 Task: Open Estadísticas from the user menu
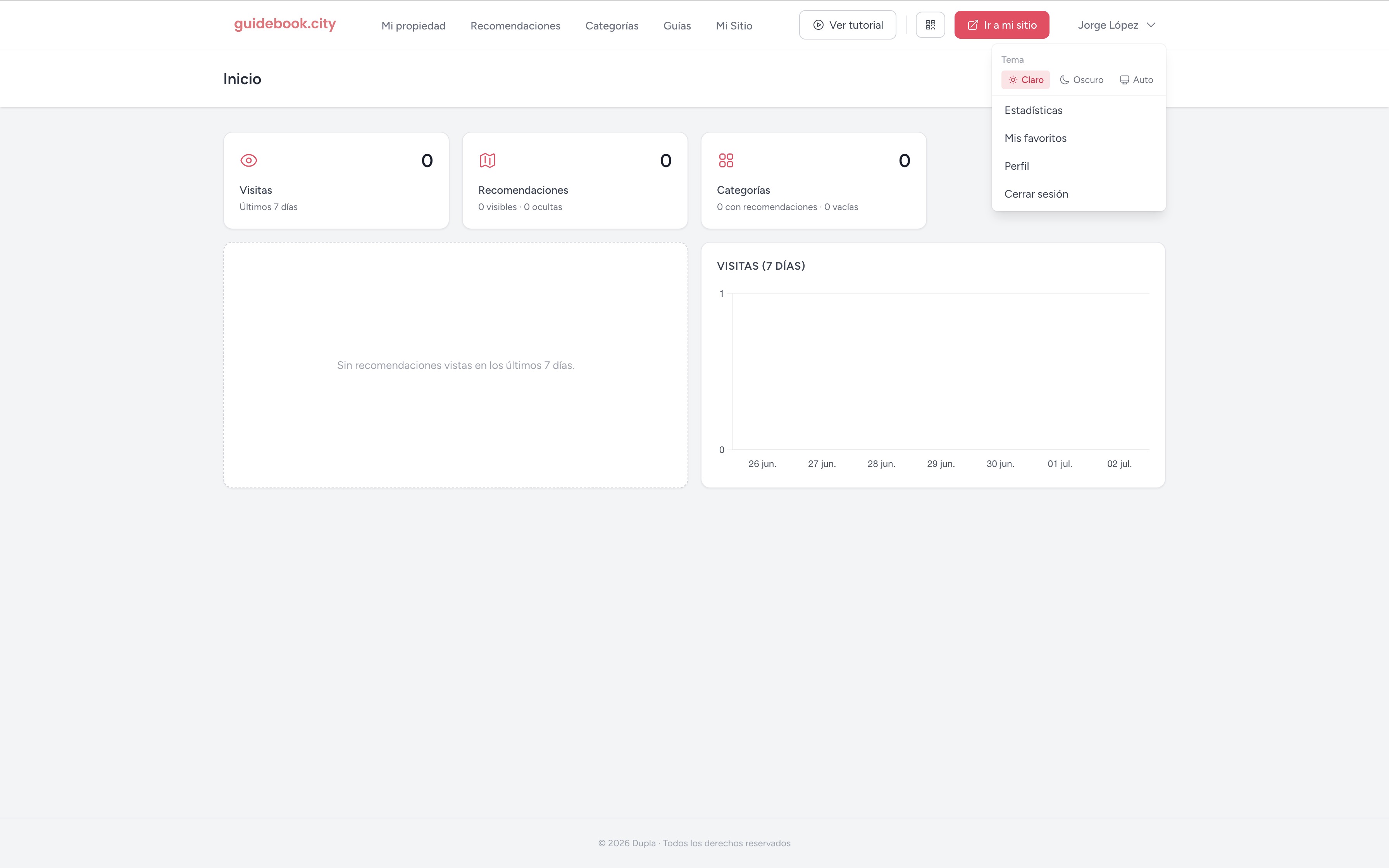pos(1079,110)
